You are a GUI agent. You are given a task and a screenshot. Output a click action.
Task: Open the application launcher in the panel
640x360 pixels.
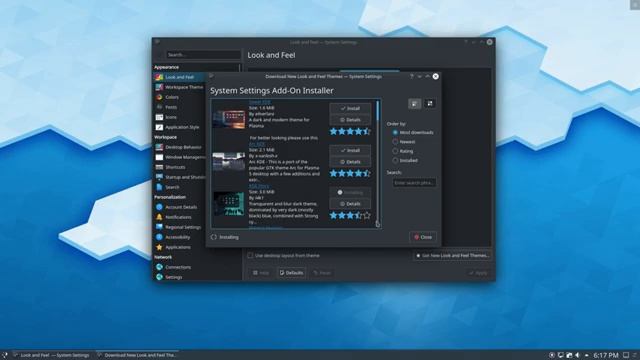tap(4, 355)
